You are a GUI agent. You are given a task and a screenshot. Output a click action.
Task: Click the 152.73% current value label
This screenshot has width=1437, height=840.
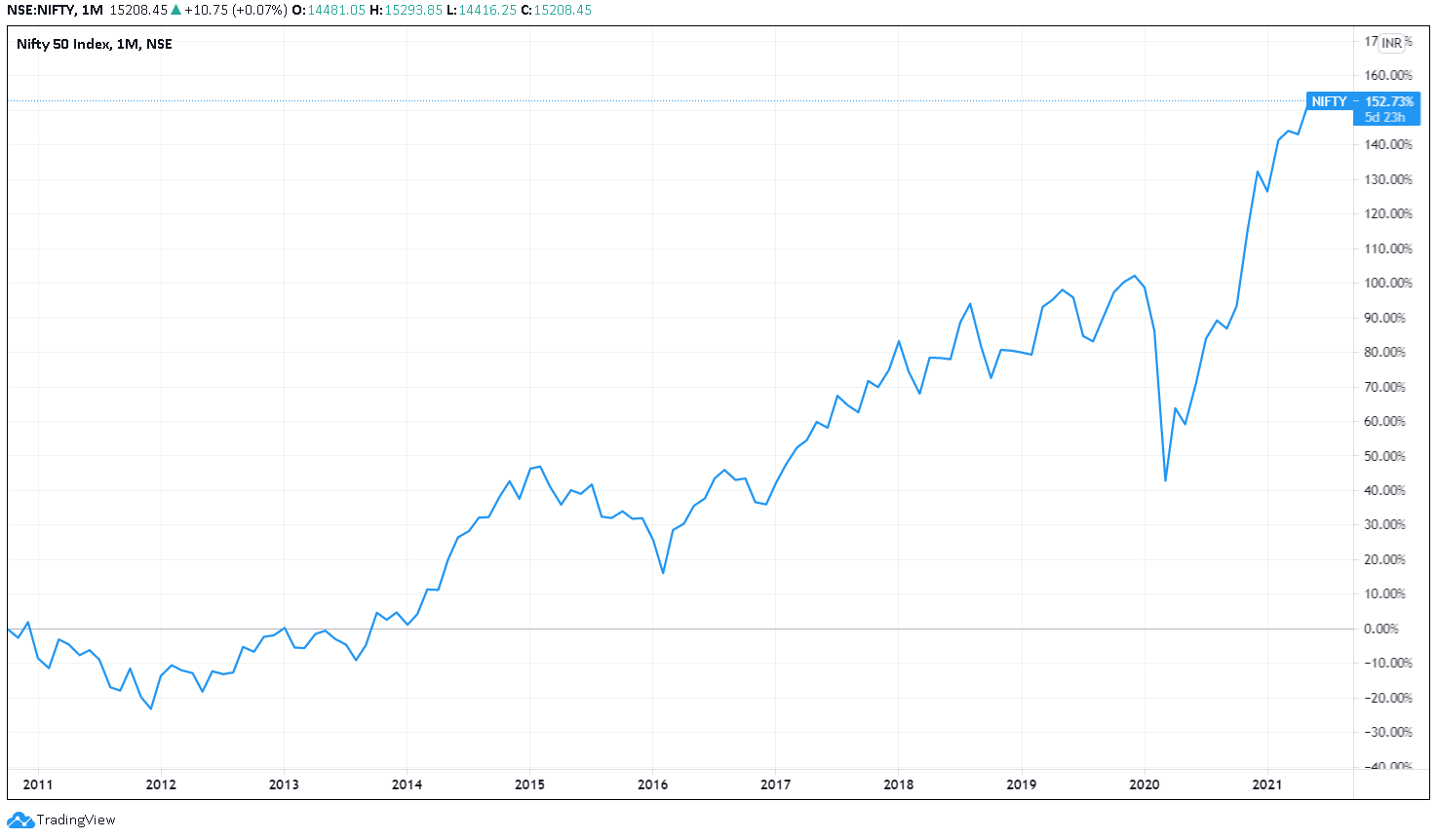click(1388, 101)
